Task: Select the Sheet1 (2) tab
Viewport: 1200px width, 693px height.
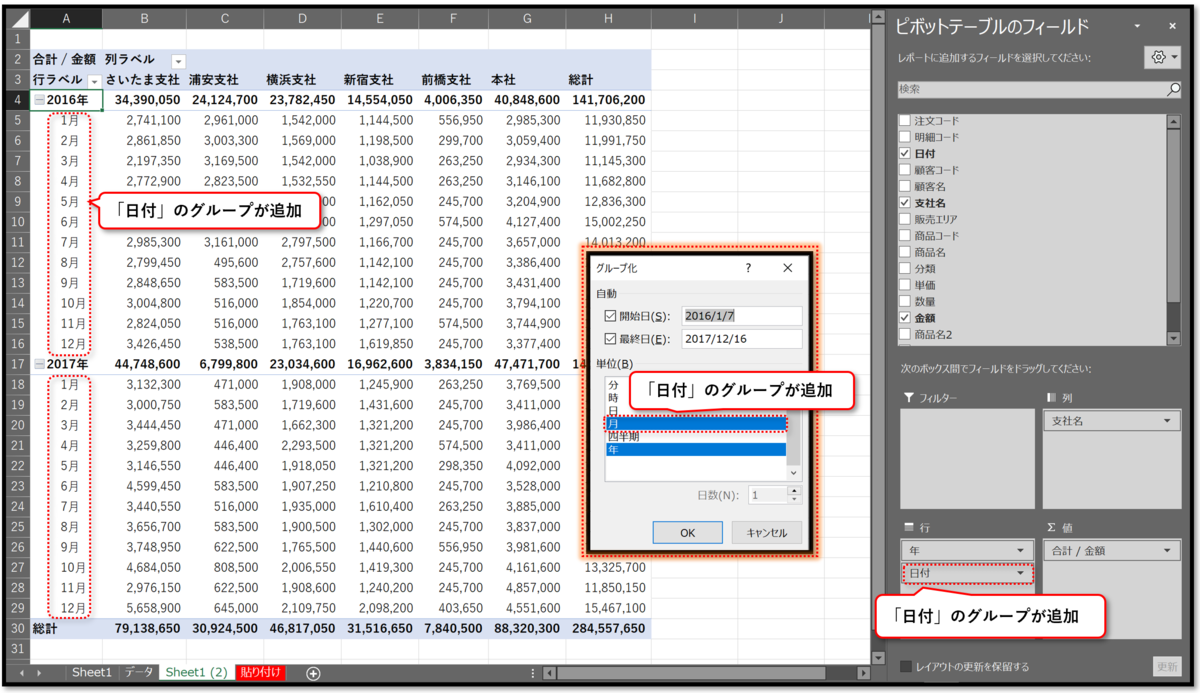Action: point(197,673)
